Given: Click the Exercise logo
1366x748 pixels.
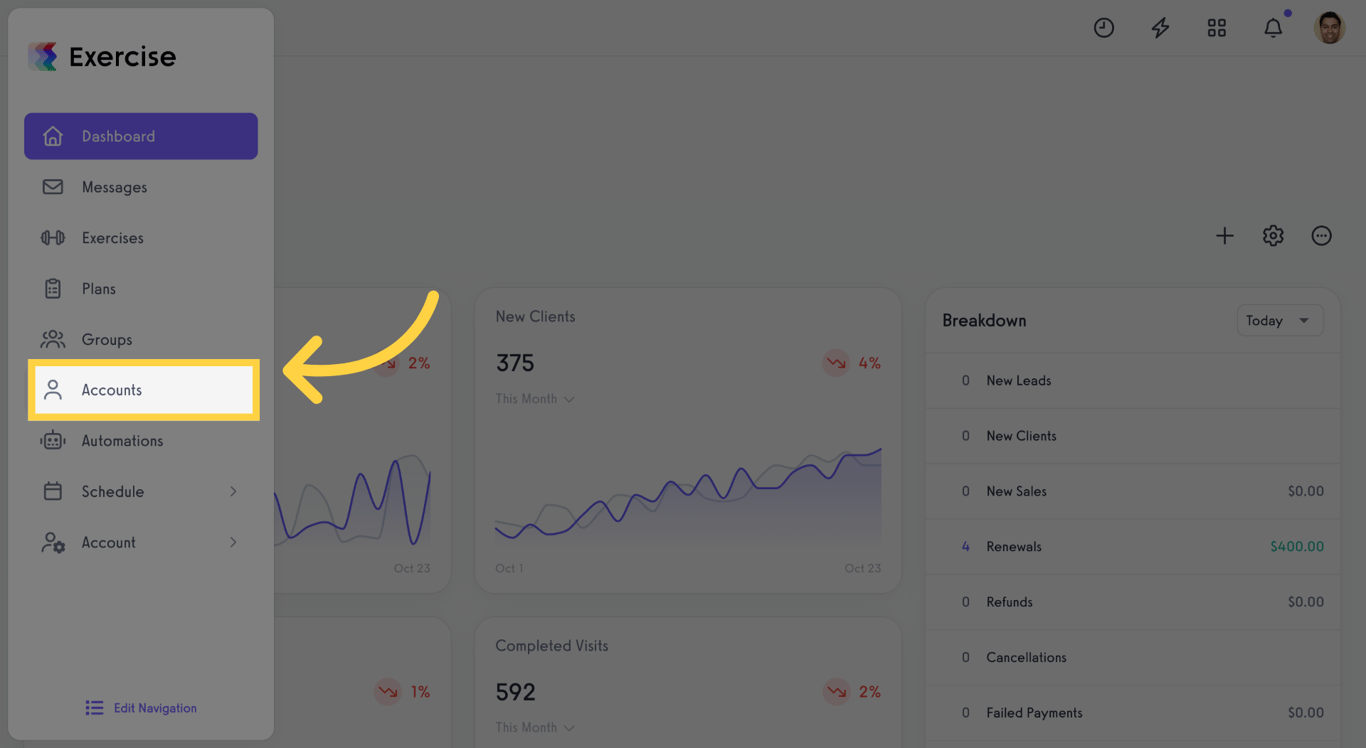Looking at the screenshot, I should point(102,57).
